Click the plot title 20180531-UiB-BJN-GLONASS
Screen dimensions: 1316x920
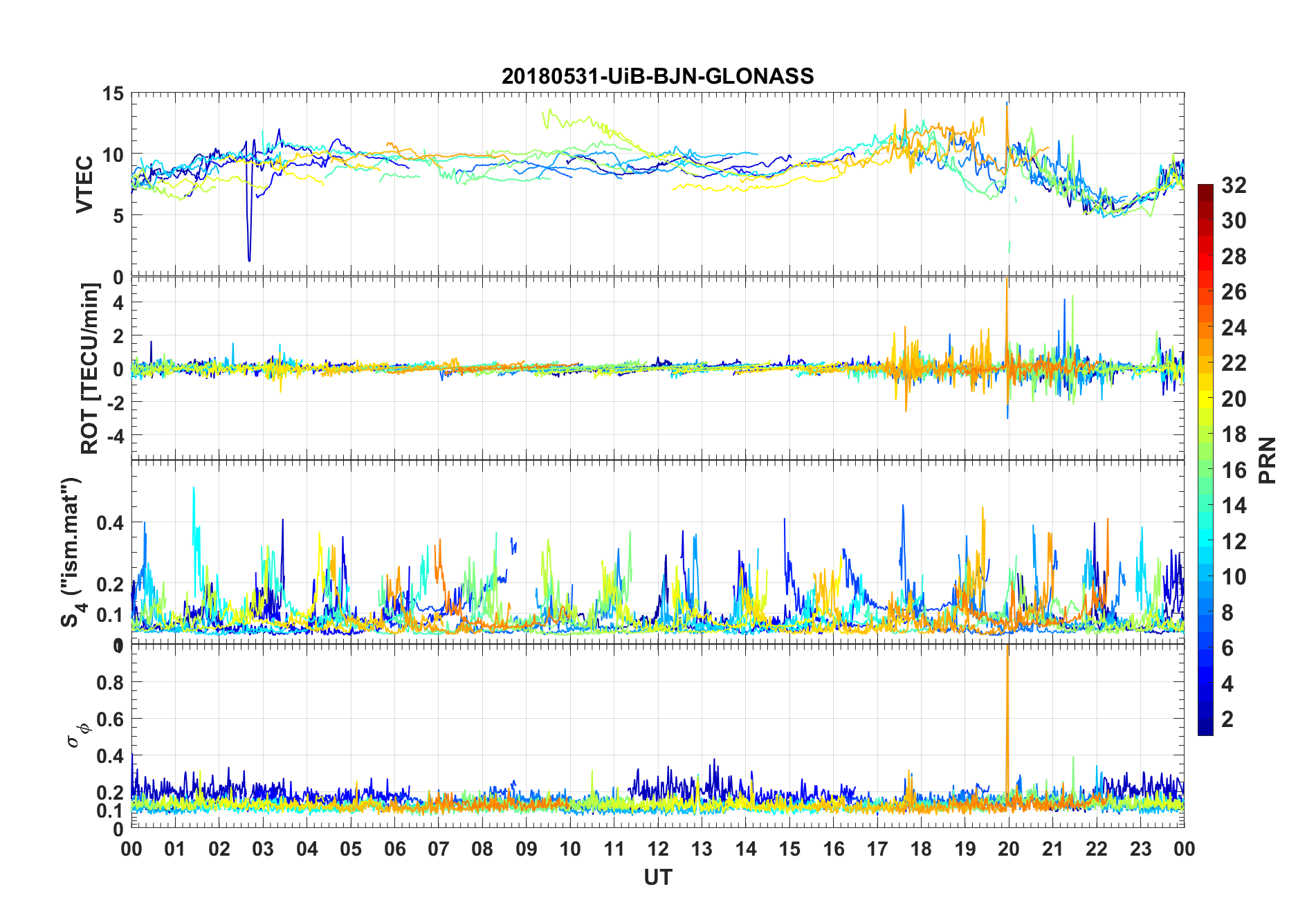[657, 76]
